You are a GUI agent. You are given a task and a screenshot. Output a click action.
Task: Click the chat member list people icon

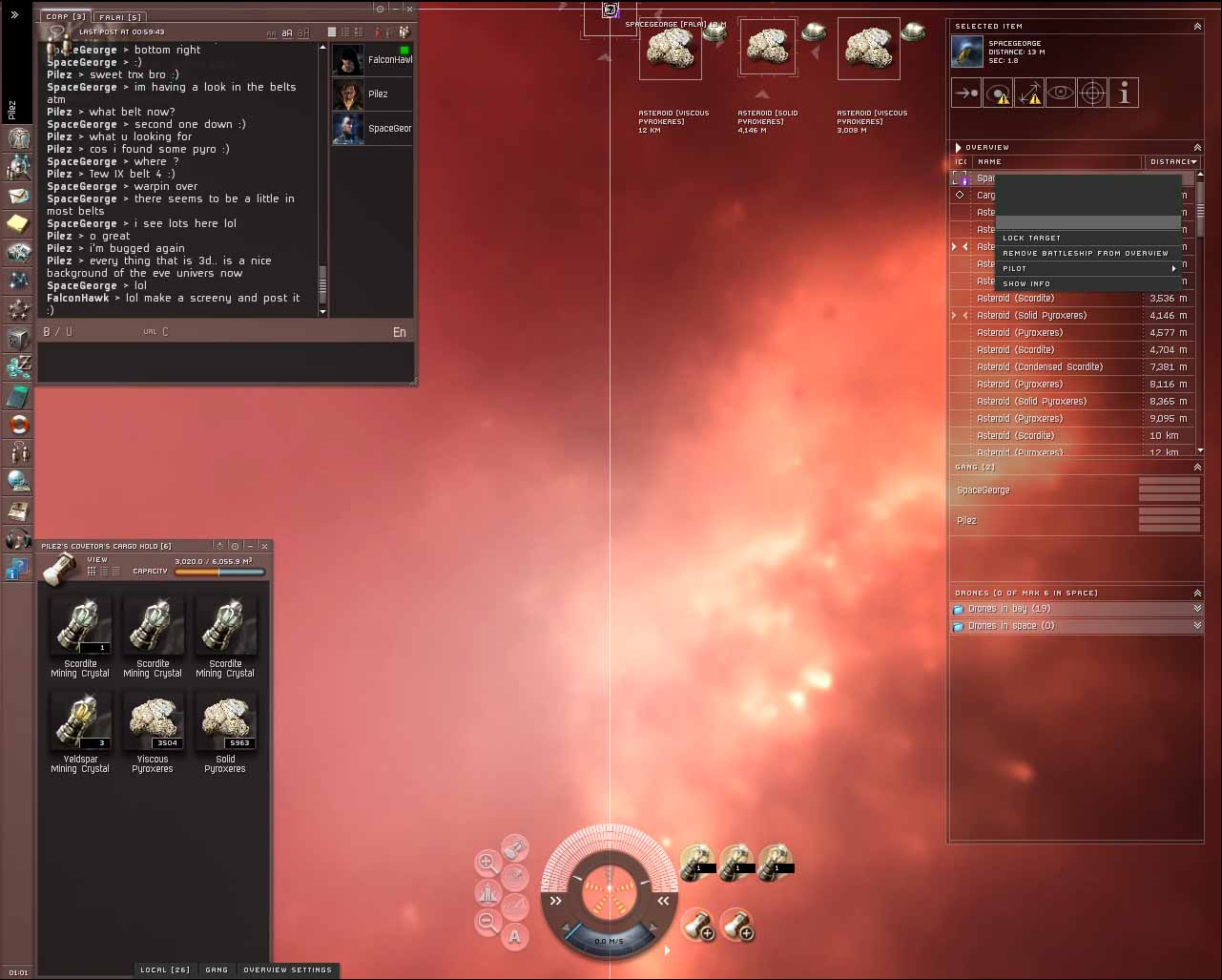[404, 32]
